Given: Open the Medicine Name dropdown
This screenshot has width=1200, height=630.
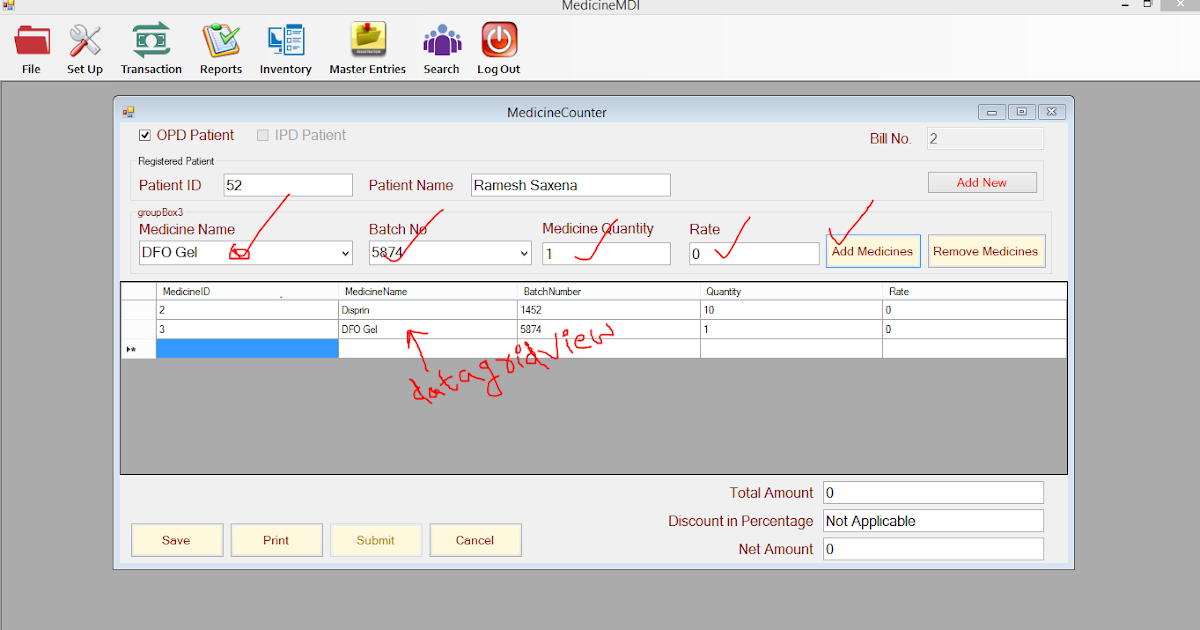Looking at the screenshot, I should tap(344, 253).
